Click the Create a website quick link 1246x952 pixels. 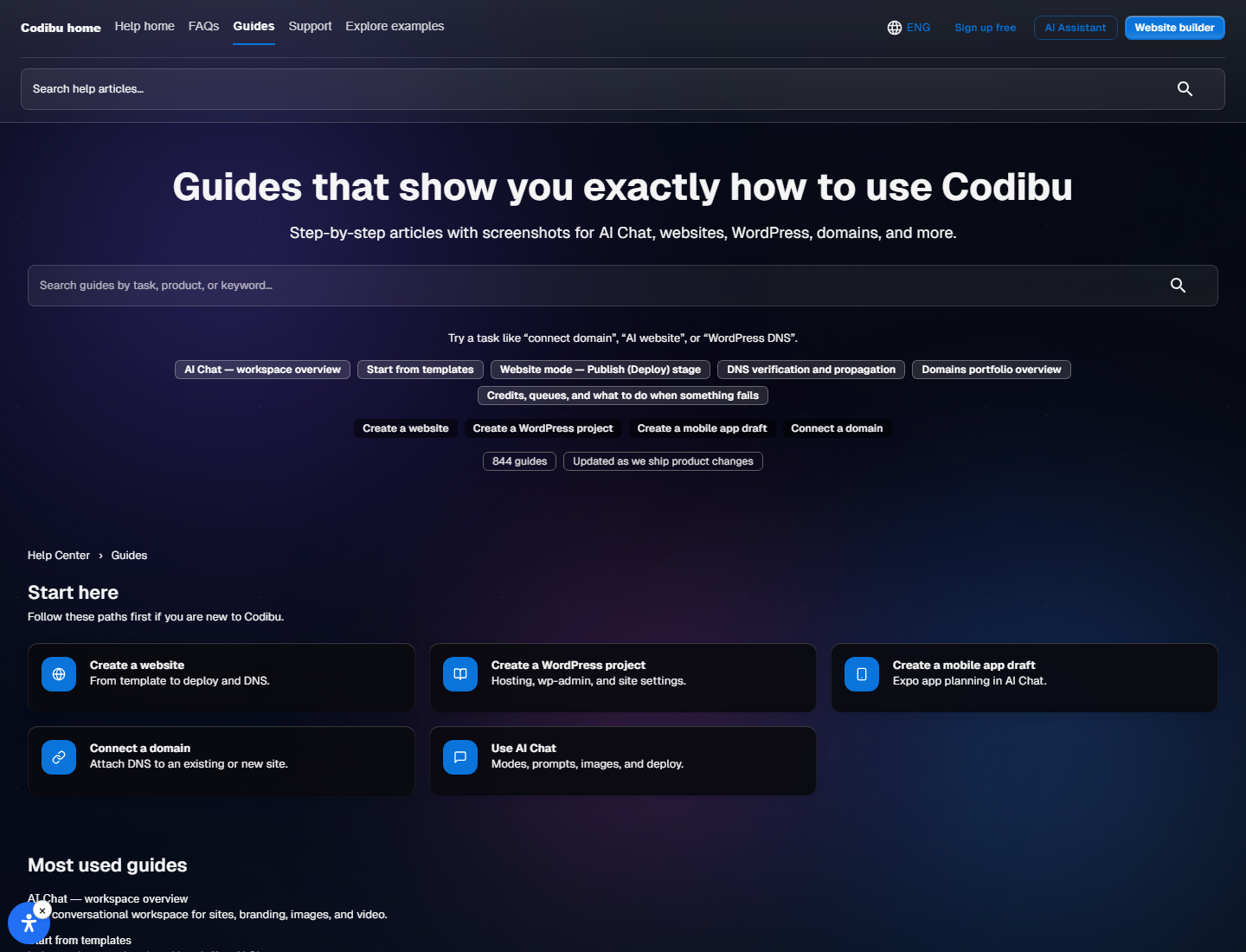406,428
